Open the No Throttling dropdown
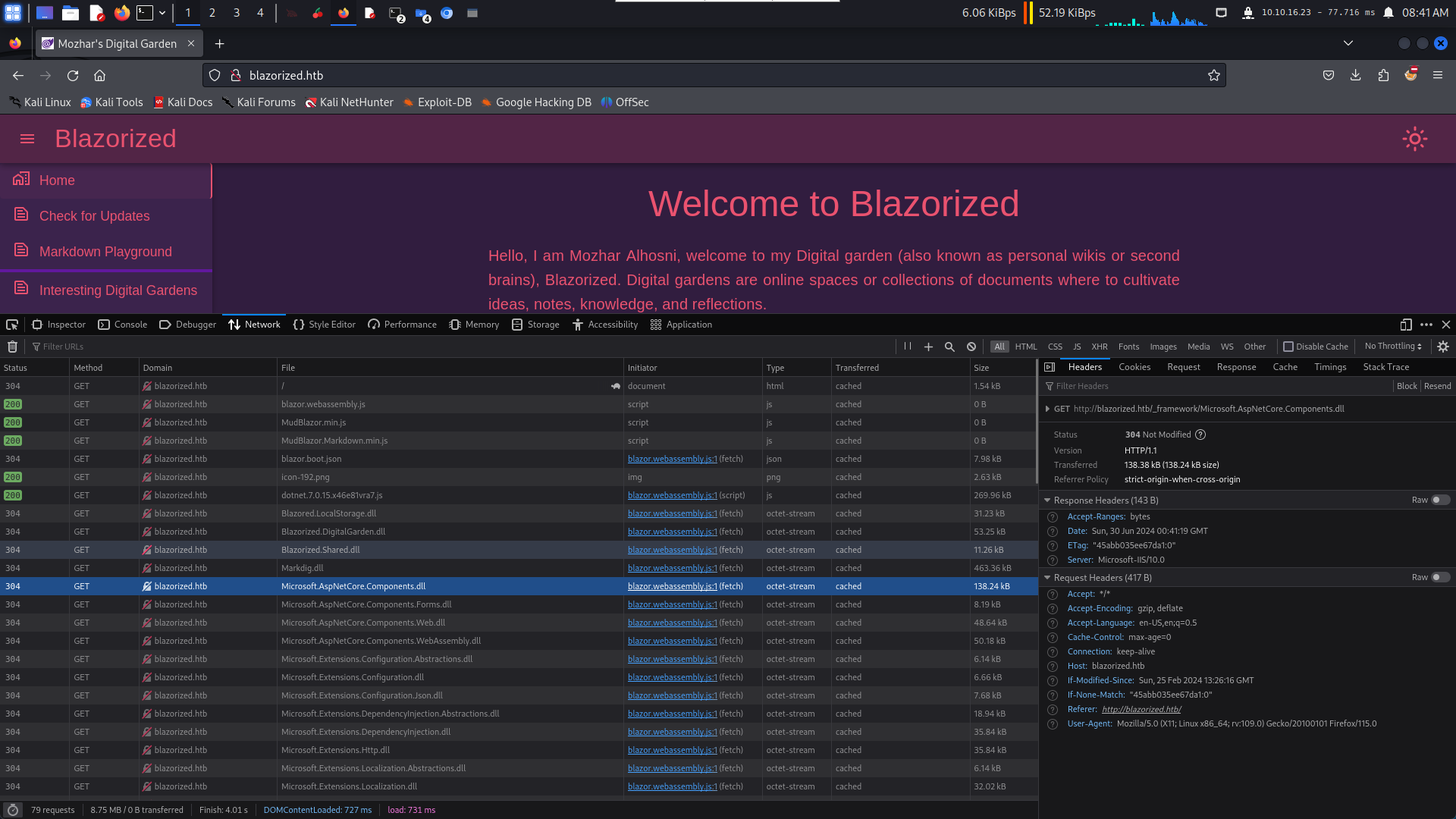 1393,347
